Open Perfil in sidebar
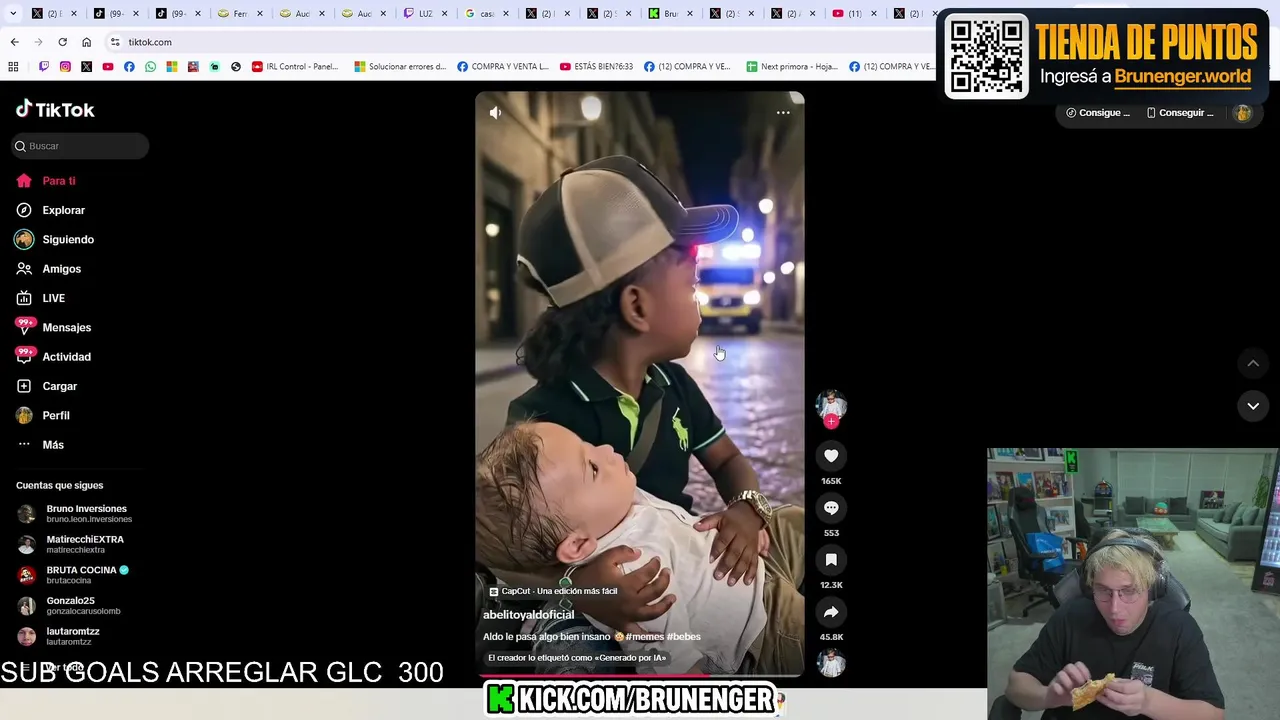The width and height of the screenshot is (1280, 720). (x=55, y=415)
